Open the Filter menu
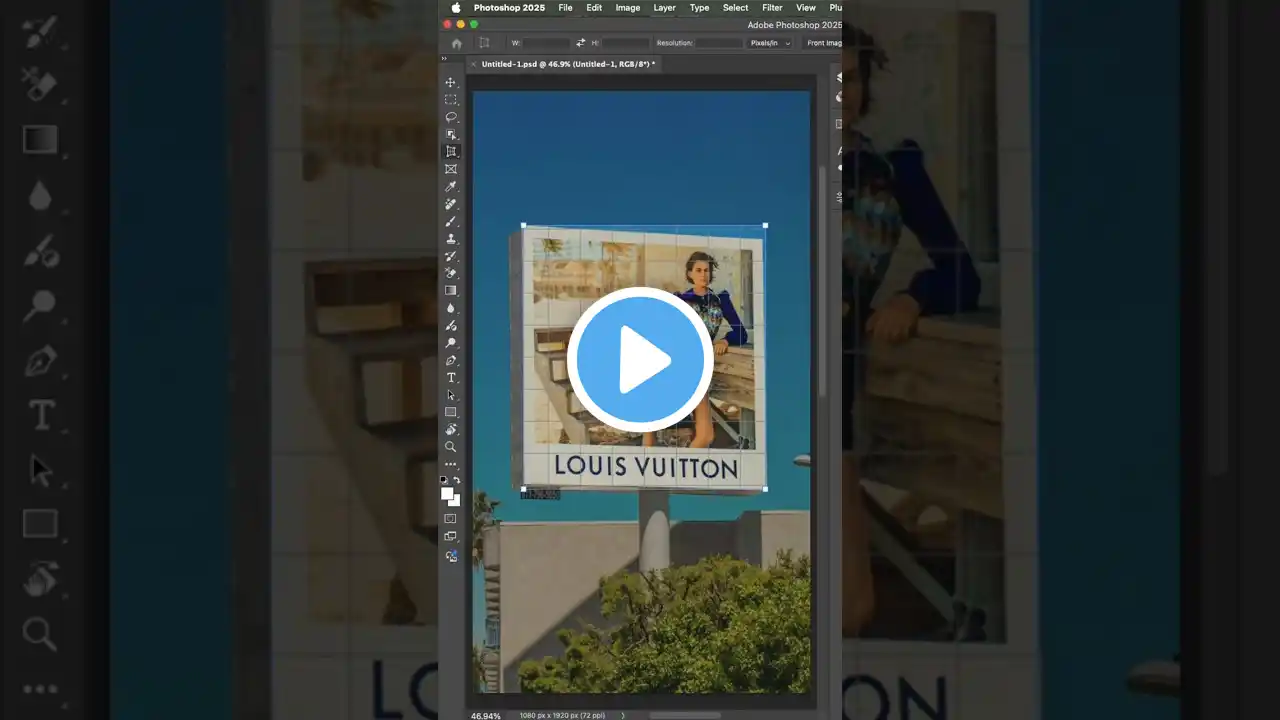 [772, 8]
